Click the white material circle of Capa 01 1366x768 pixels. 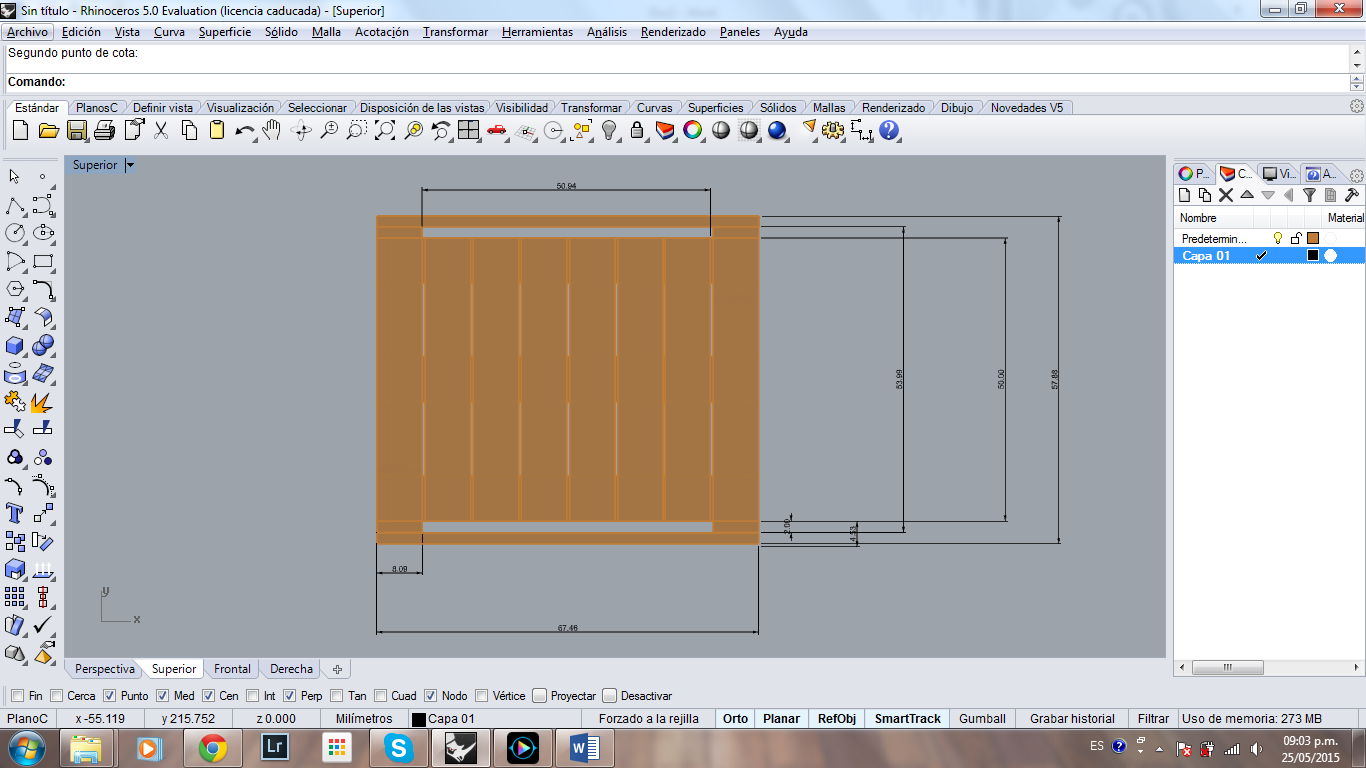coord(1330,256)
